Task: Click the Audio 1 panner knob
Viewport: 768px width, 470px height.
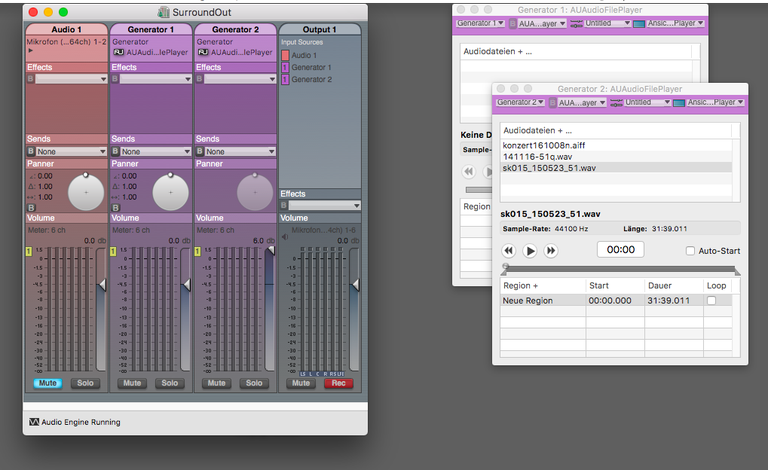Action: click(x=86, y=192)
